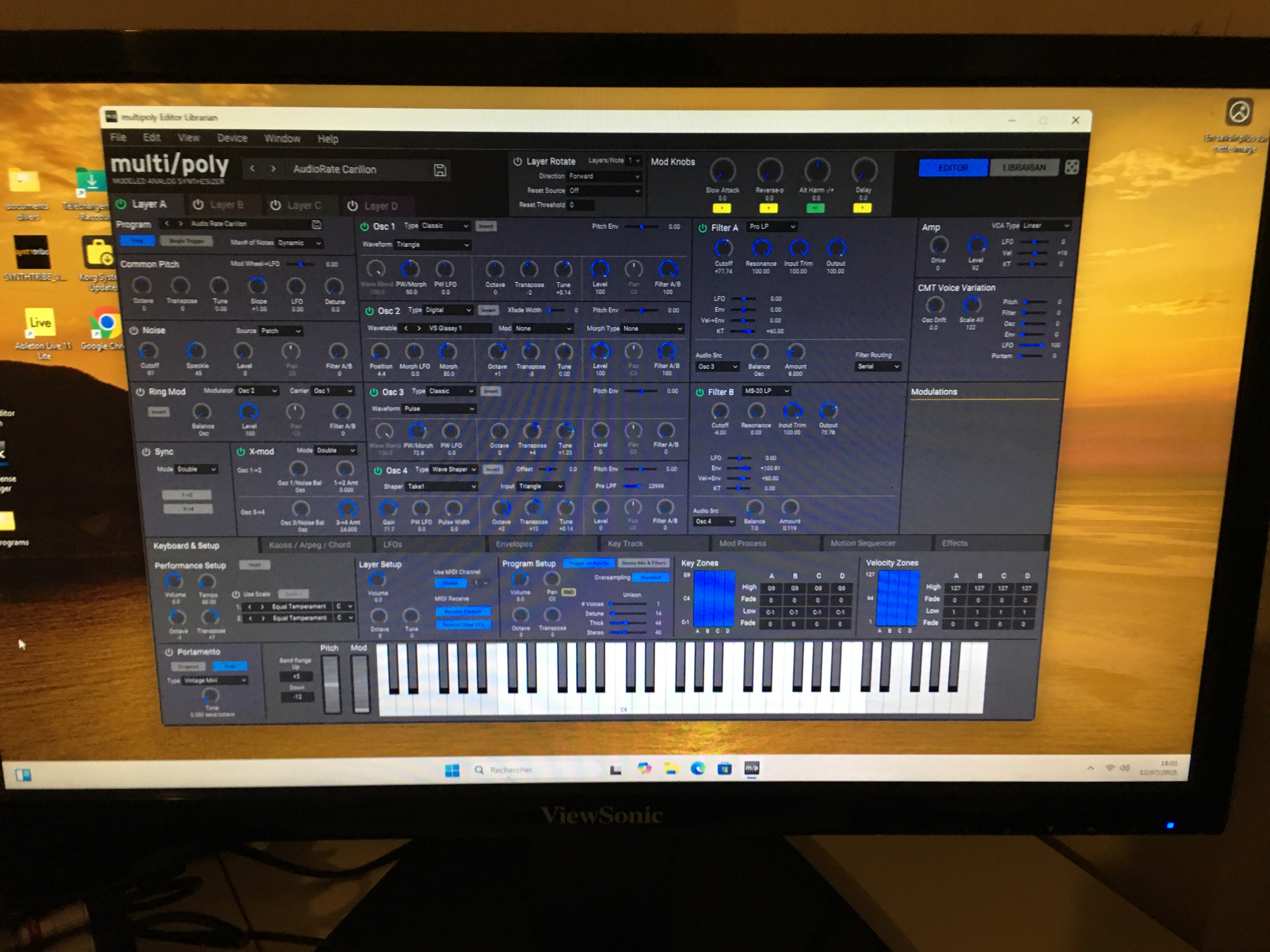Click the Slow Attack mod knob
Screen dimensions: 1270x952
coord(722,171)
